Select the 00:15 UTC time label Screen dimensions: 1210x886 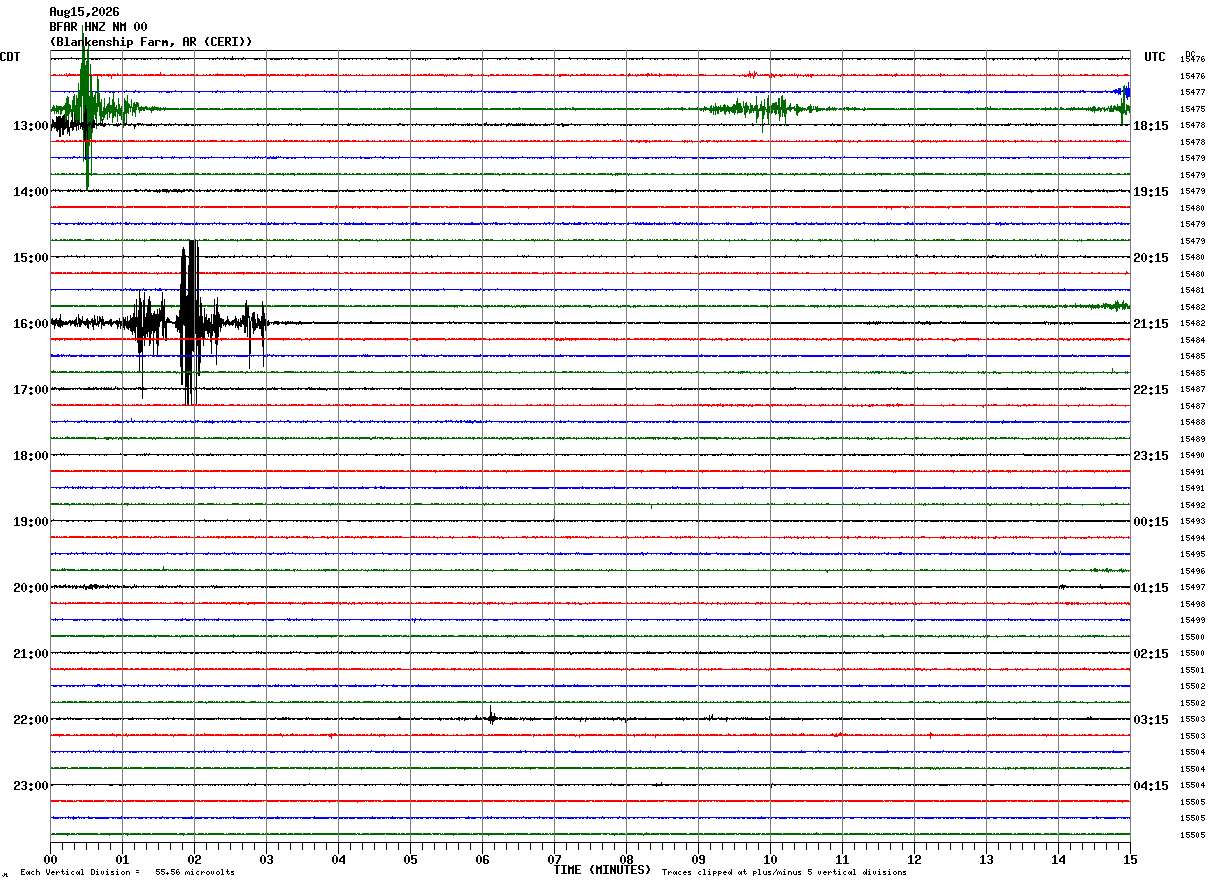point(1150,522)
